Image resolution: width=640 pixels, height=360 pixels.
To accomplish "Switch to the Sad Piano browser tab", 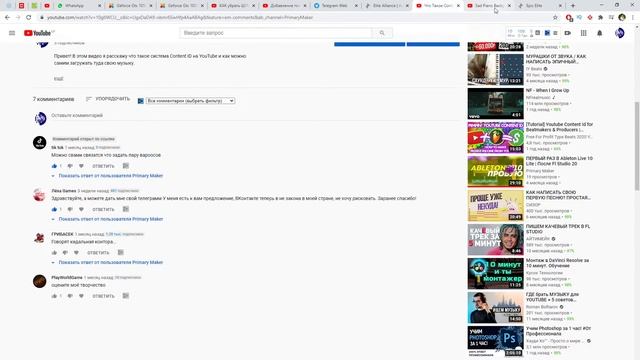I will pos(489,6).
